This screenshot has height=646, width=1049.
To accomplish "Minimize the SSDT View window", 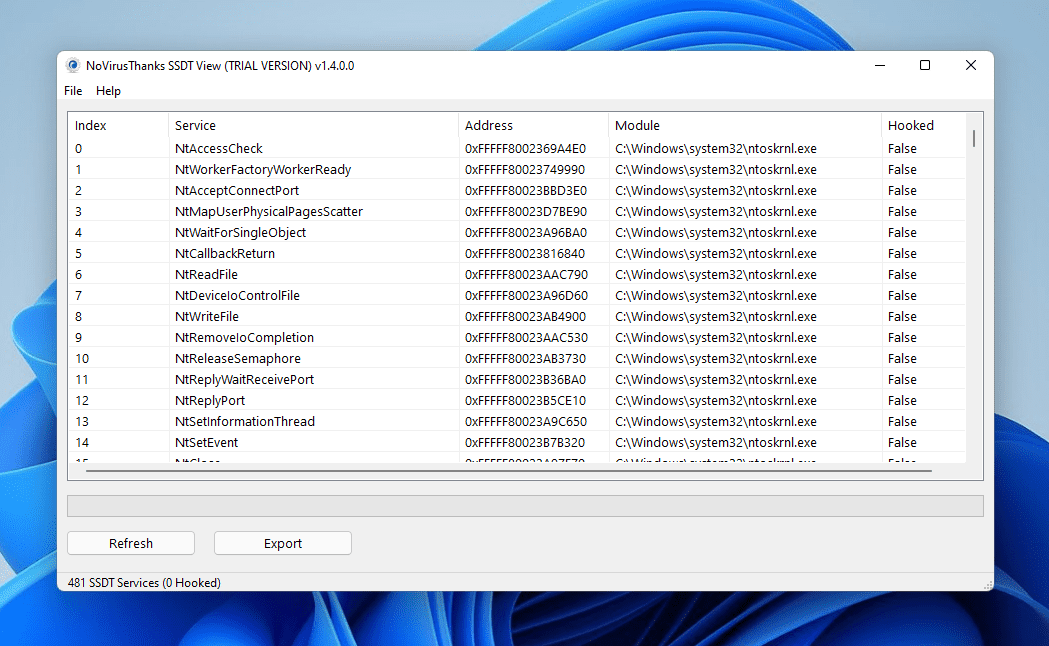I will point(880,65).
